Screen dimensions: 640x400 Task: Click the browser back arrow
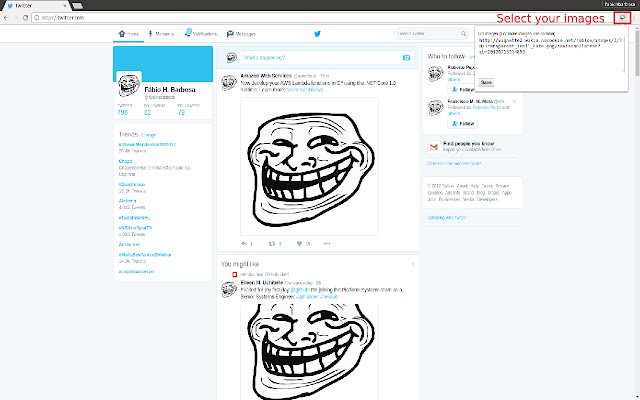tap(6, 18)
